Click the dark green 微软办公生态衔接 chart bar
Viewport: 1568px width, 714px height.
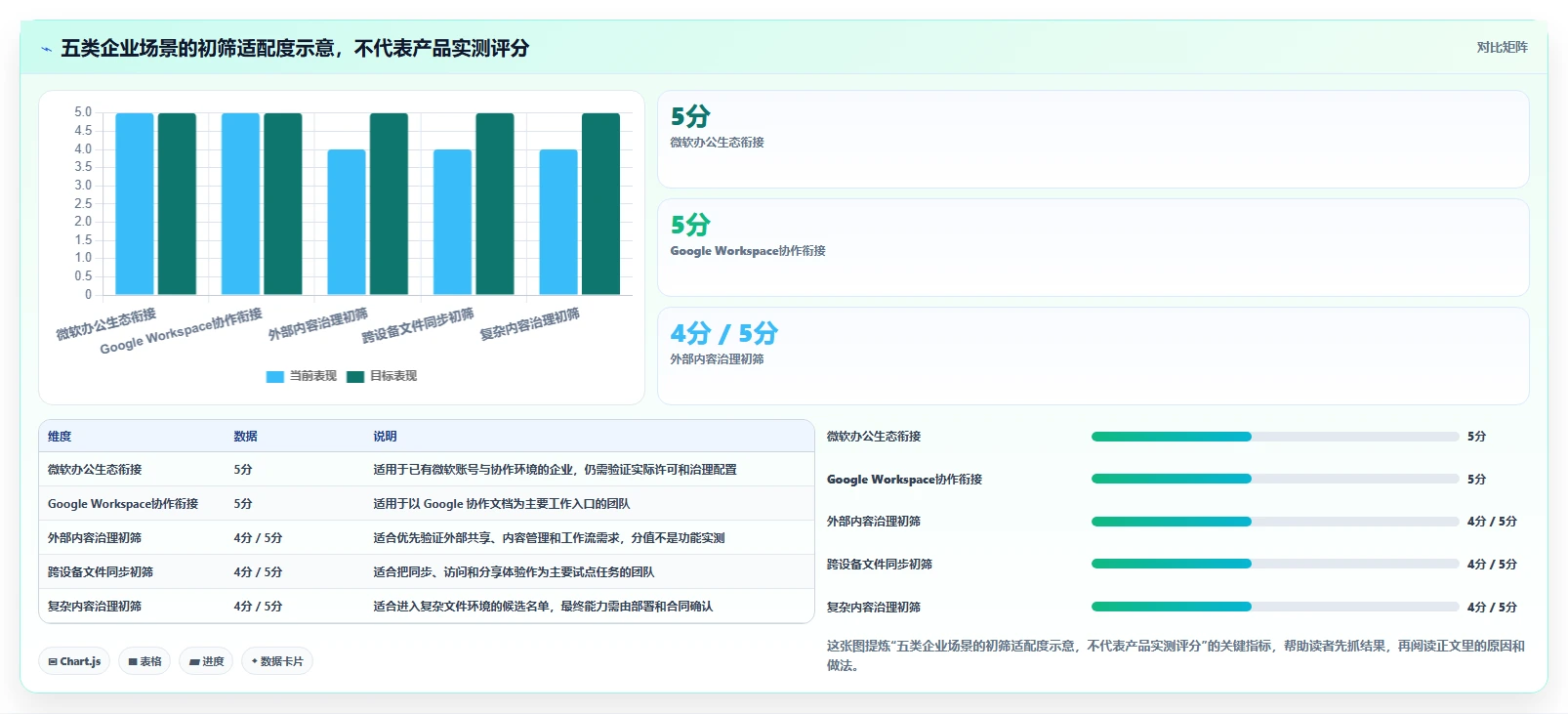pos(177,203)
